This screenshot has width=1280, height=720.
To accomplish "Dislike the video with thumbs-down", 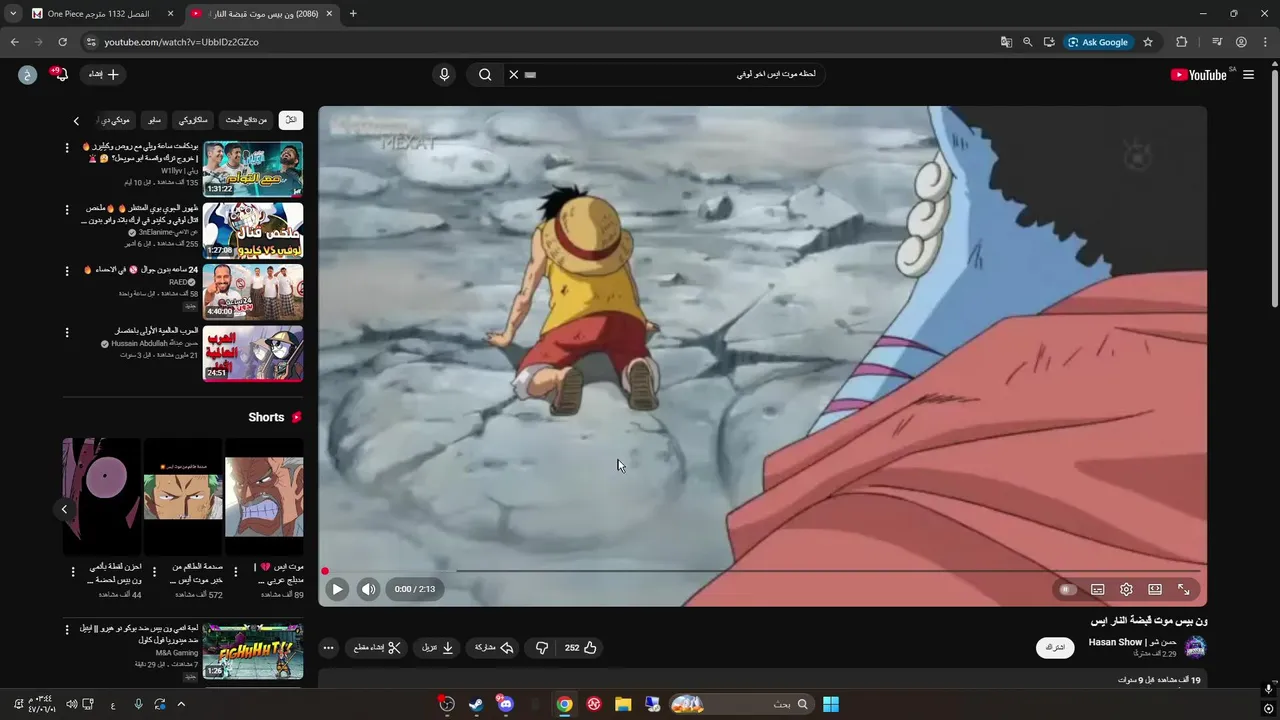I will pos(541,648).
